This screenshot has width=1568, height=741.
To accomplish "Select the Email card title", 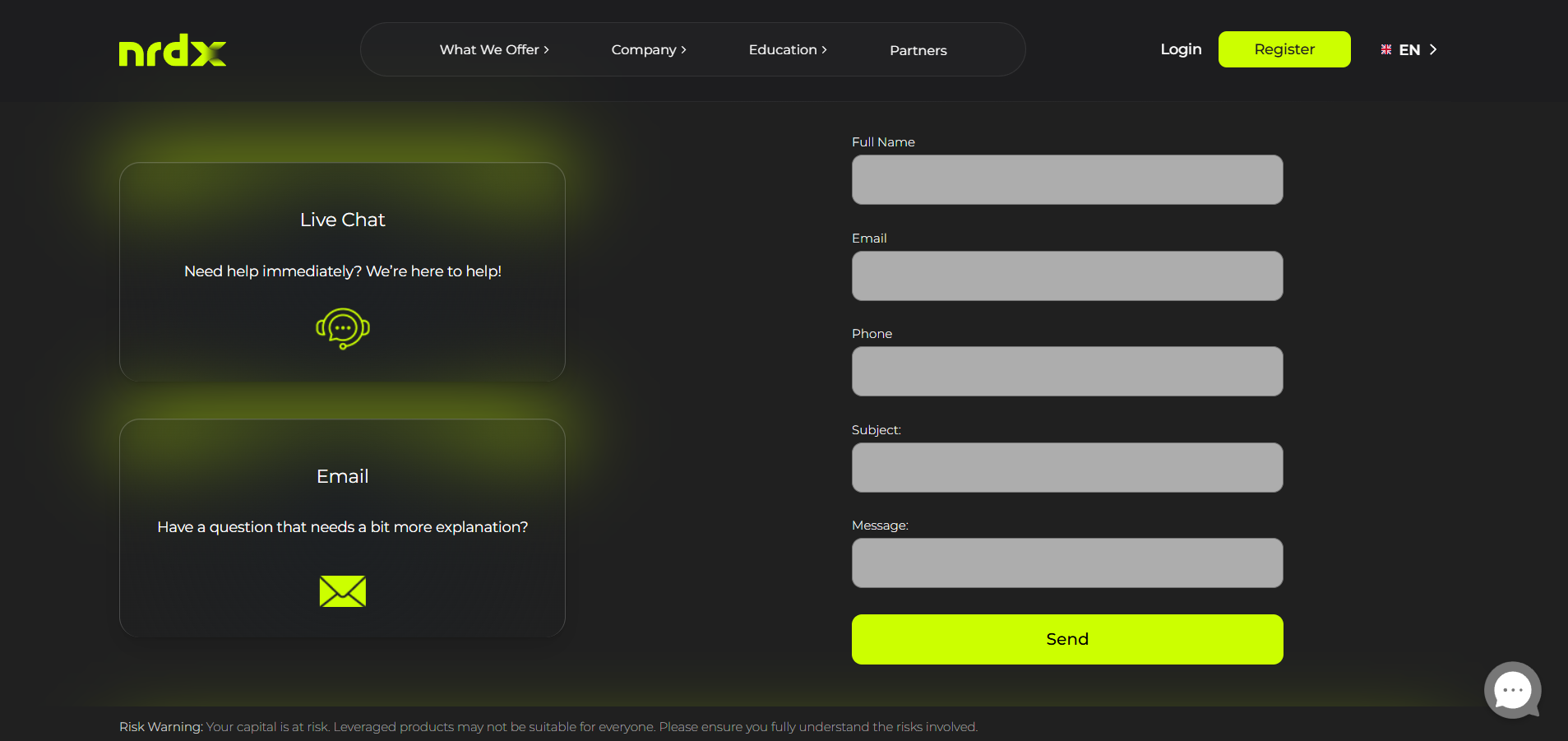I will pyautogui.click(x=342, y=476).
